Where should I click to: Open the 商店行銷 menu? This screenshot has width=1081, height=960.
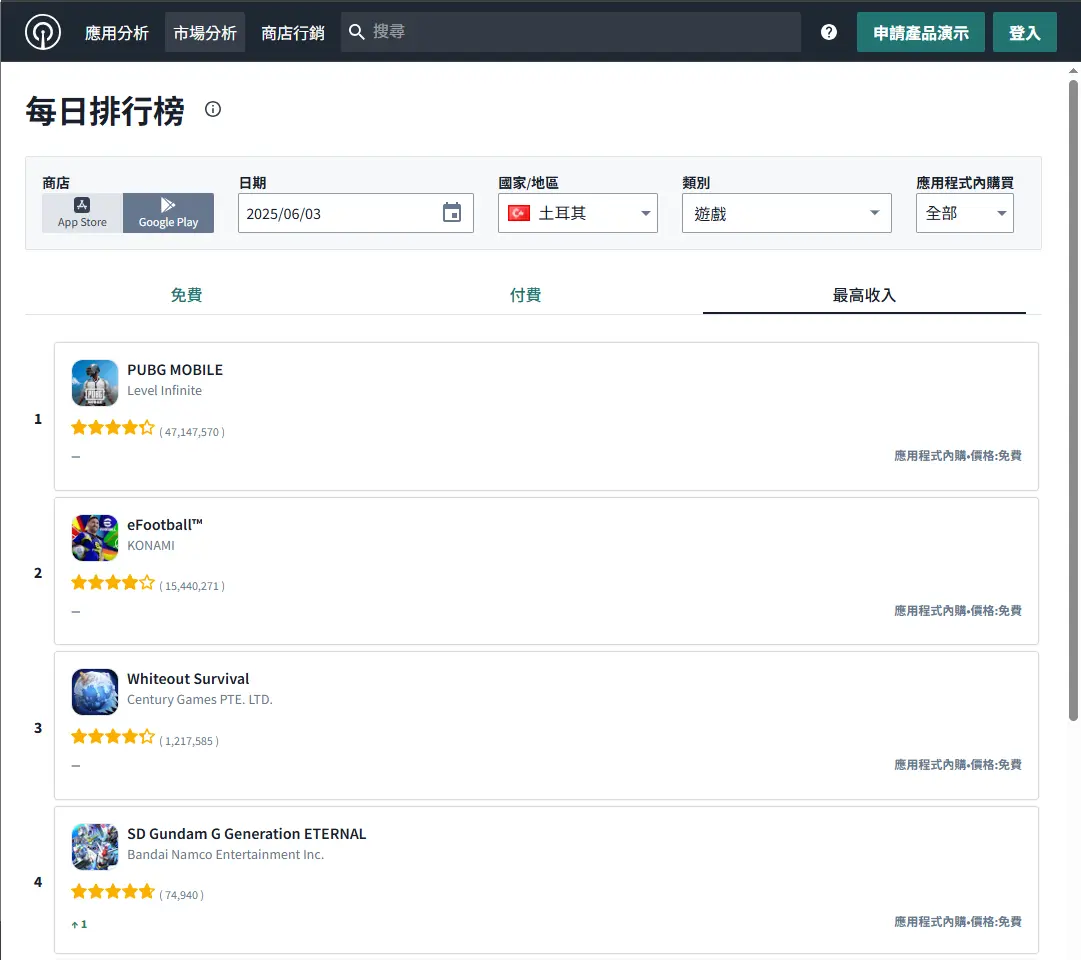point(293,32)
